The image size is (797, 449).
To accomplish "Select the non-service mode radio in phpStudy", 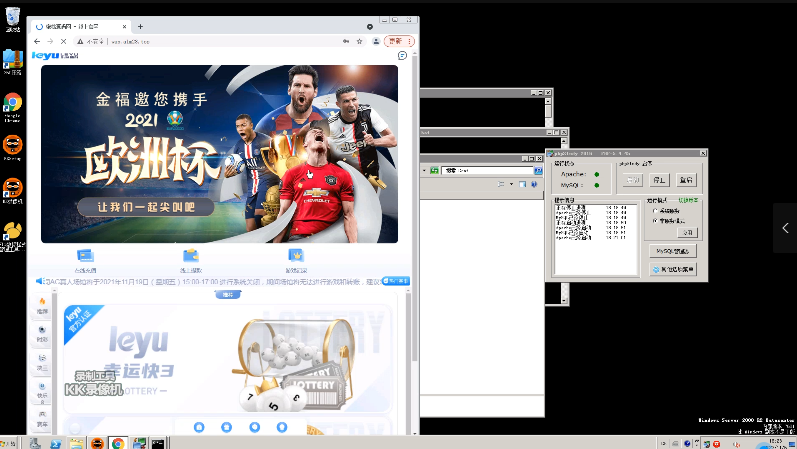I will [655, 221].
